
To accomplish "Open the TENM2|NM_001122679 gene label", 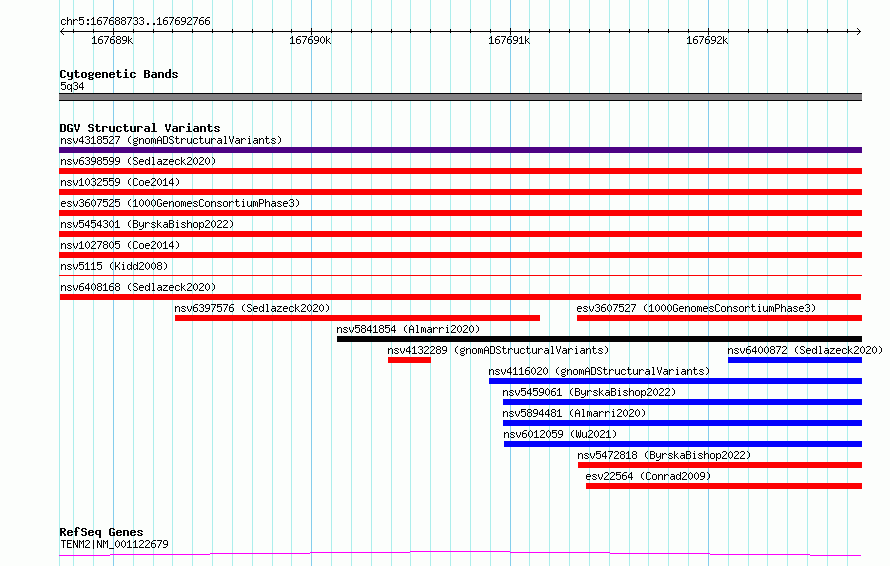I will click(x=114, y=544).
